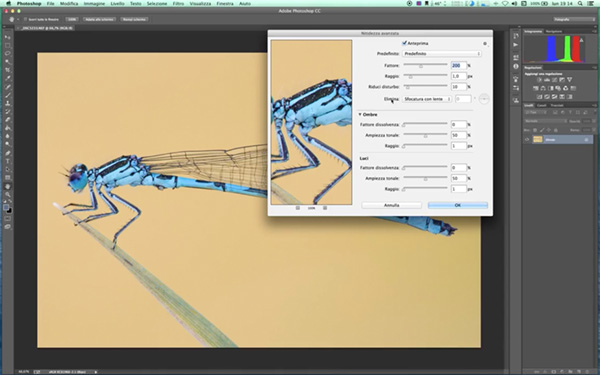This screenshot has width=600, height=375.
Task: Activate the Type tool
Action: 8,161
